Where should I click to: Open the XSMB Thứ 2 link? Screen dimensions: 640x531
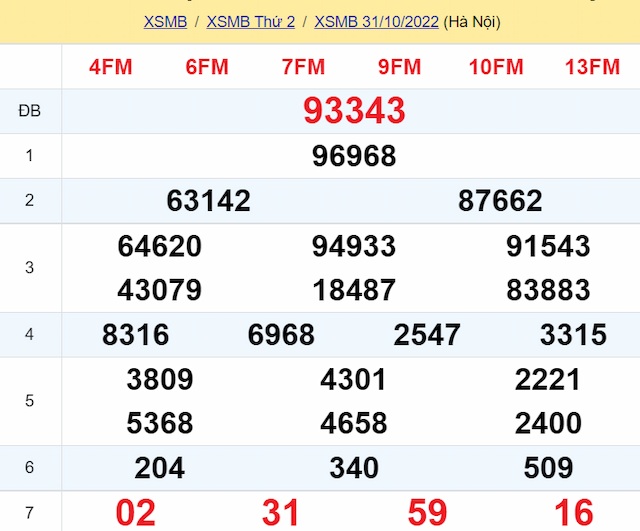click(250, 21)
